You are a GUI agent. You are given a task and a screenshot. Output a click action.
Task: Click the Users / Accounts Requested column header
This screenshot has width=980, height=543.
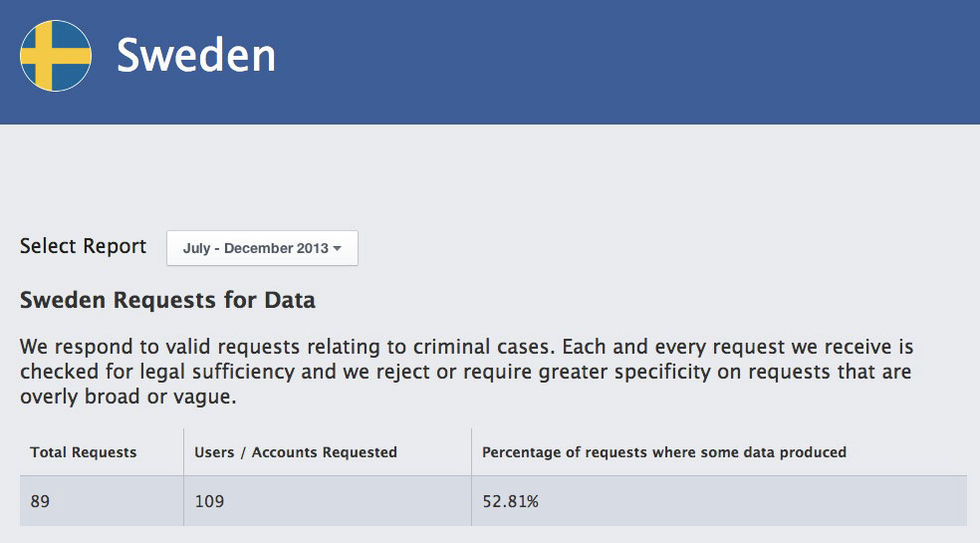(295, 452)
